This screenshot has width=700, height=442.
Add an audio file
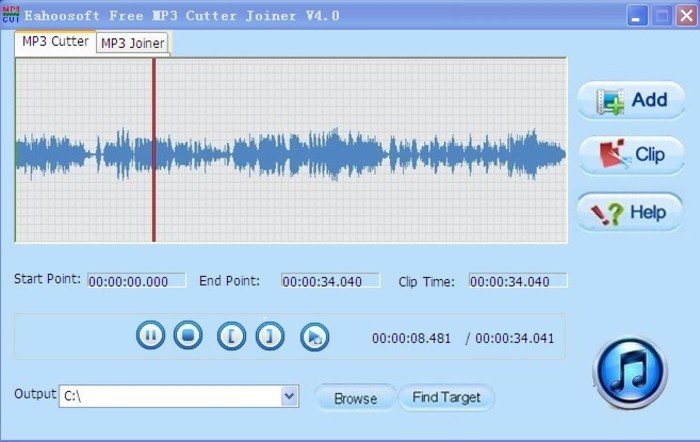[x=631, y=100]
